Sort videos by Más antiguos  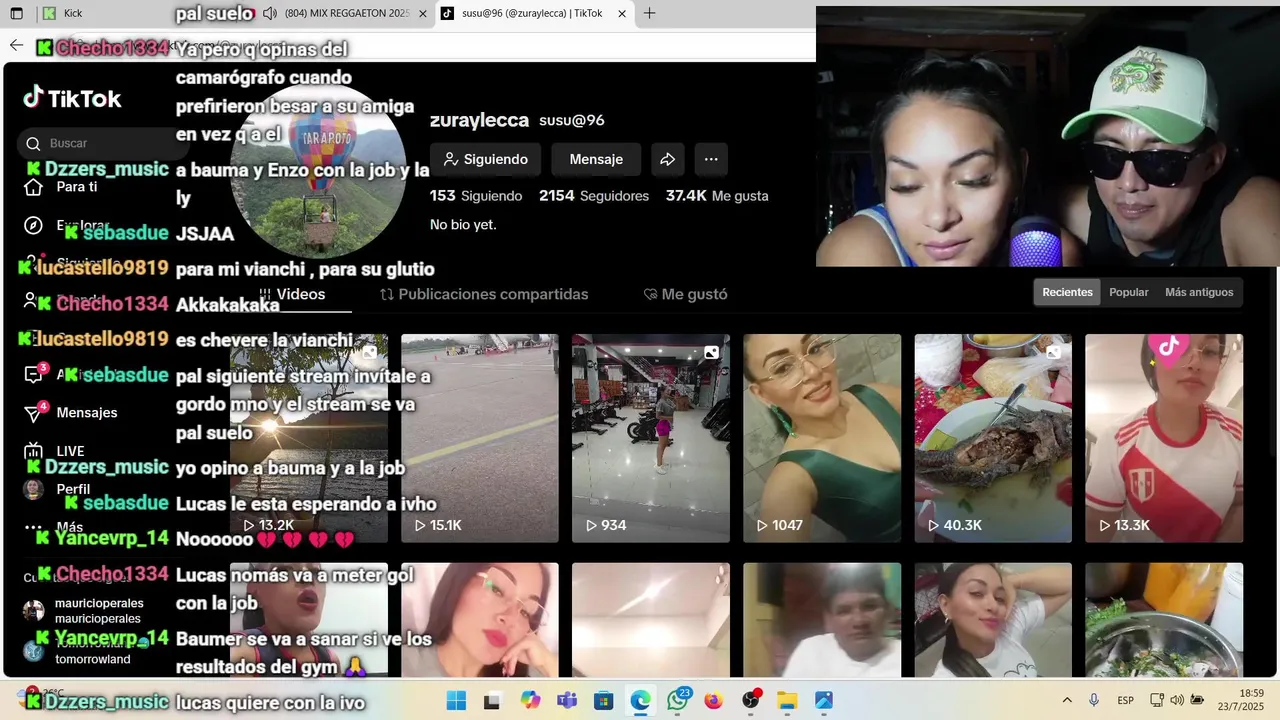[x=1199, y=292]
